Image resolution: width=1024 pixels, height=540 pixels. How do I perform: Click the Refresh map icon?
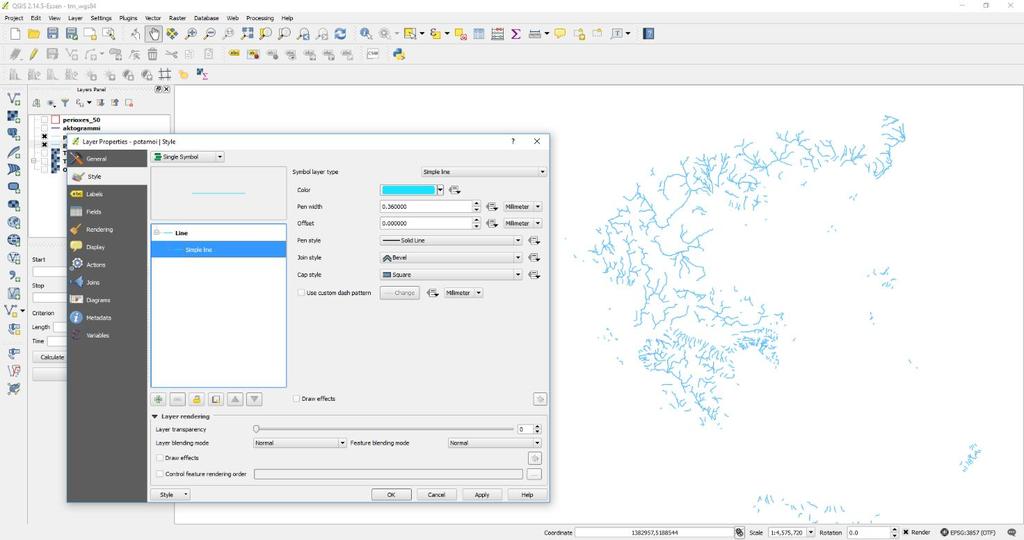pos(340,33)
